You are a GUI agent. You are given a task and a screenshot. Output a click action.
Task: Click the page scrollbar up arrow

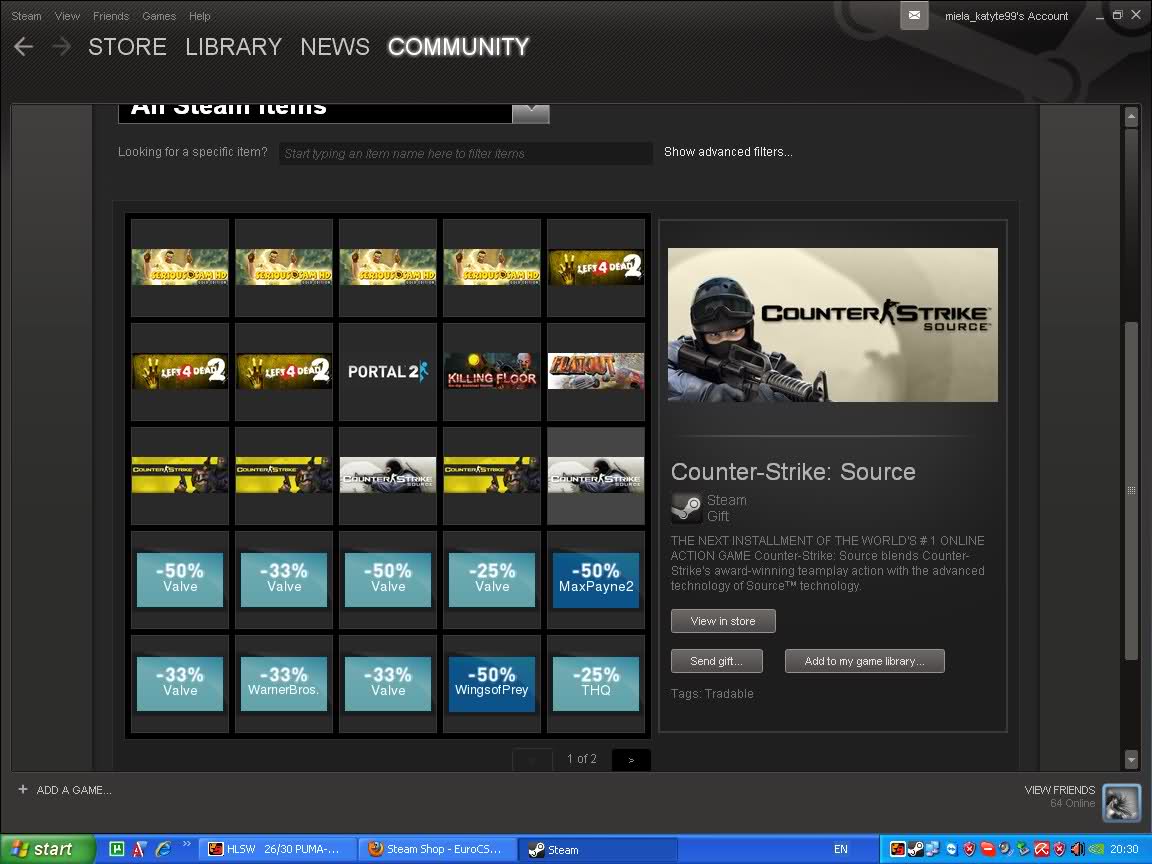point(1131,116)
